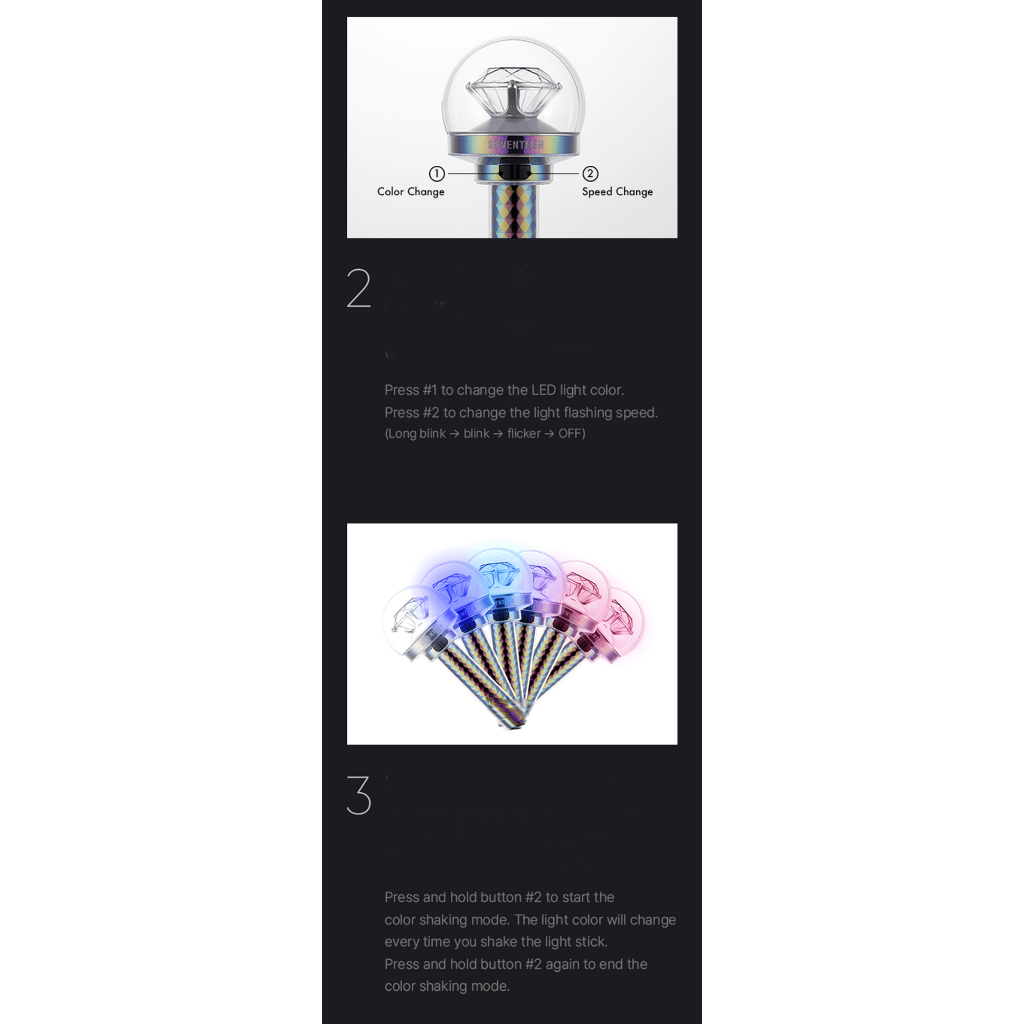The height and width of the screenshot is (1024, 1024).
Task: Click the harlequin-patterned handle in top image
Action: [515, 210]
